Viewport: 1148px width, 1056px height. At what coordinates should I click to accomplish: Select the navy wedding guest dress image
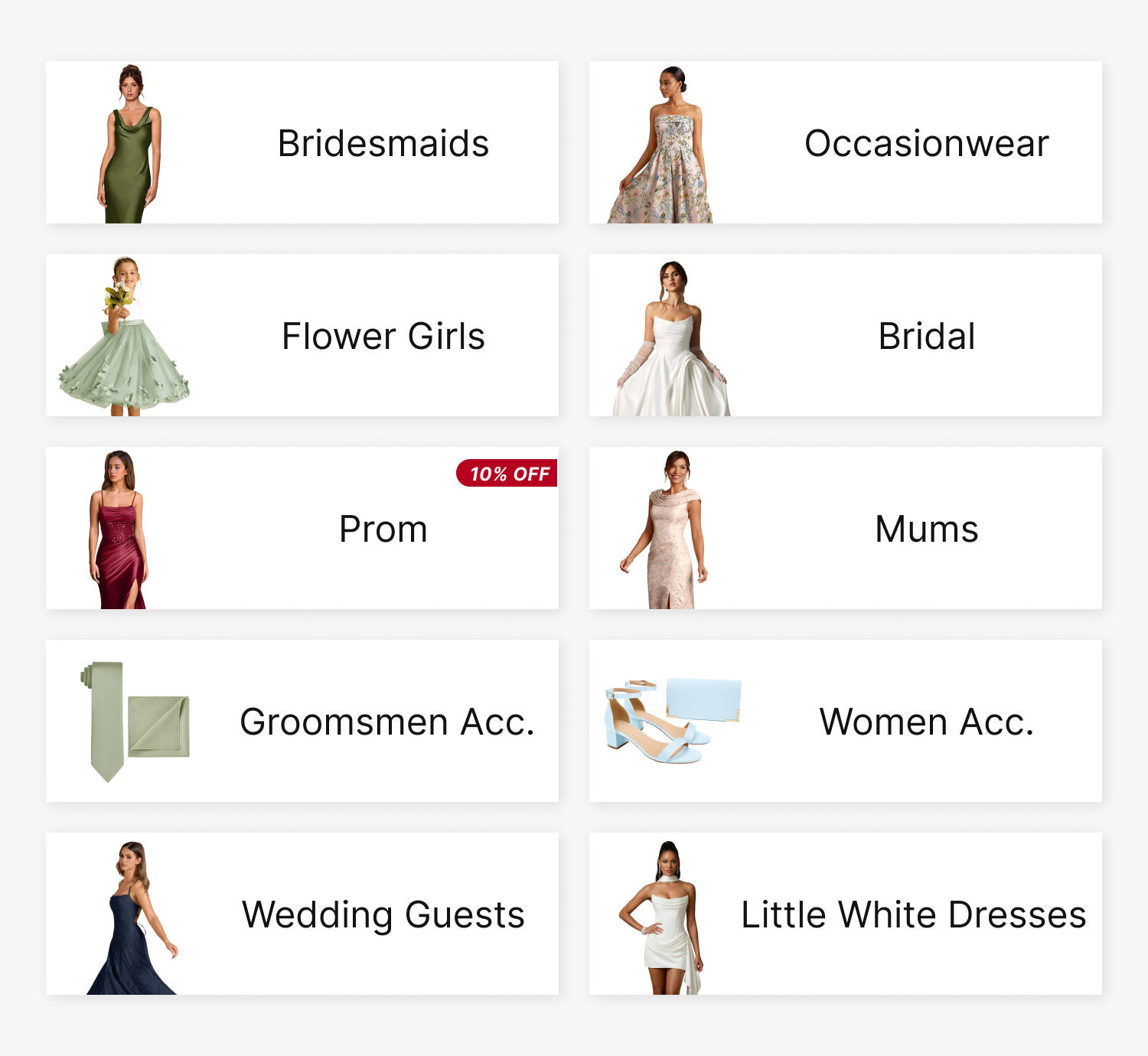point(132,917)
